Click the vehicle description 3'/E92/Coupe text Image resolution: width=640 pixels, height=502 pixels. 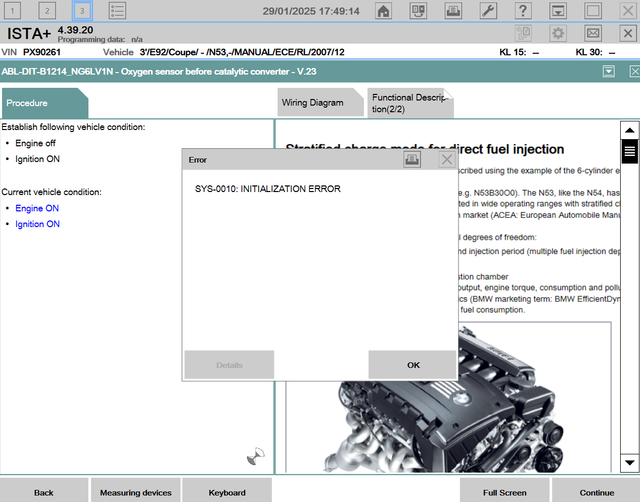tap(242, 52)
